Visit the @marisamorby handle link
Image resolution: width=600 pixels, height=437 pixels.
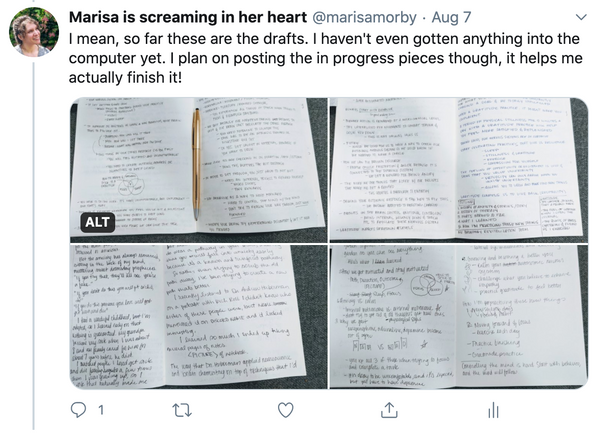365,17
